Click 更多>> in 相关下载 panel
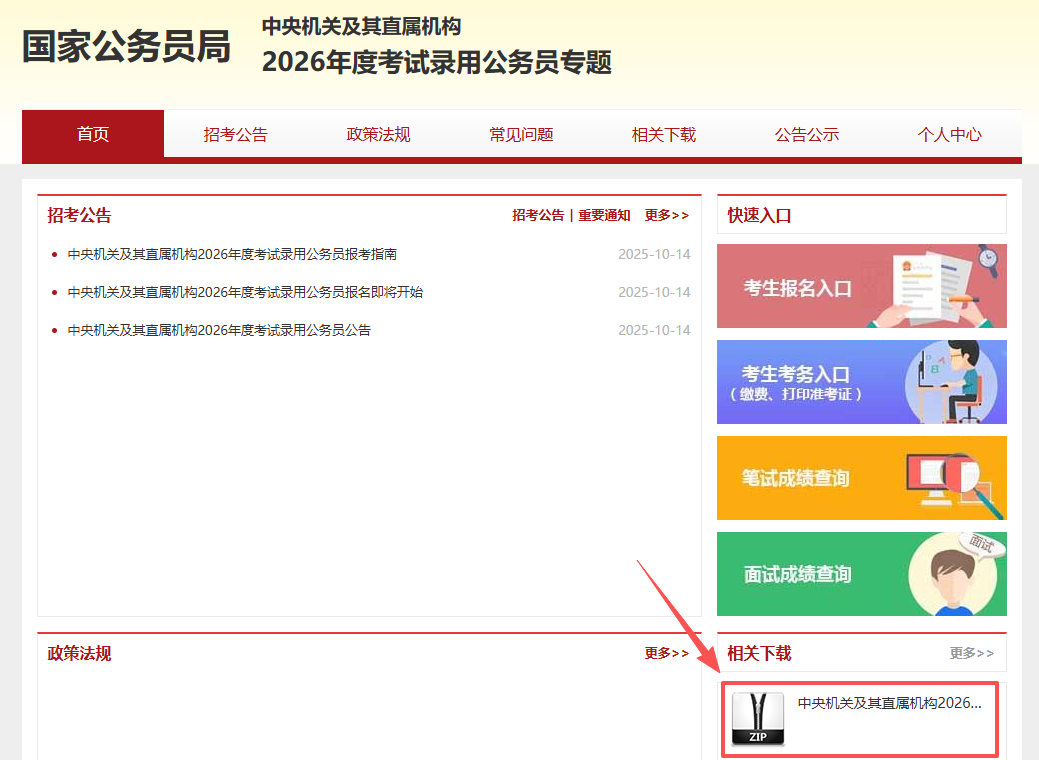This screenshot has height=760, width=1039. tap(971, 653)
